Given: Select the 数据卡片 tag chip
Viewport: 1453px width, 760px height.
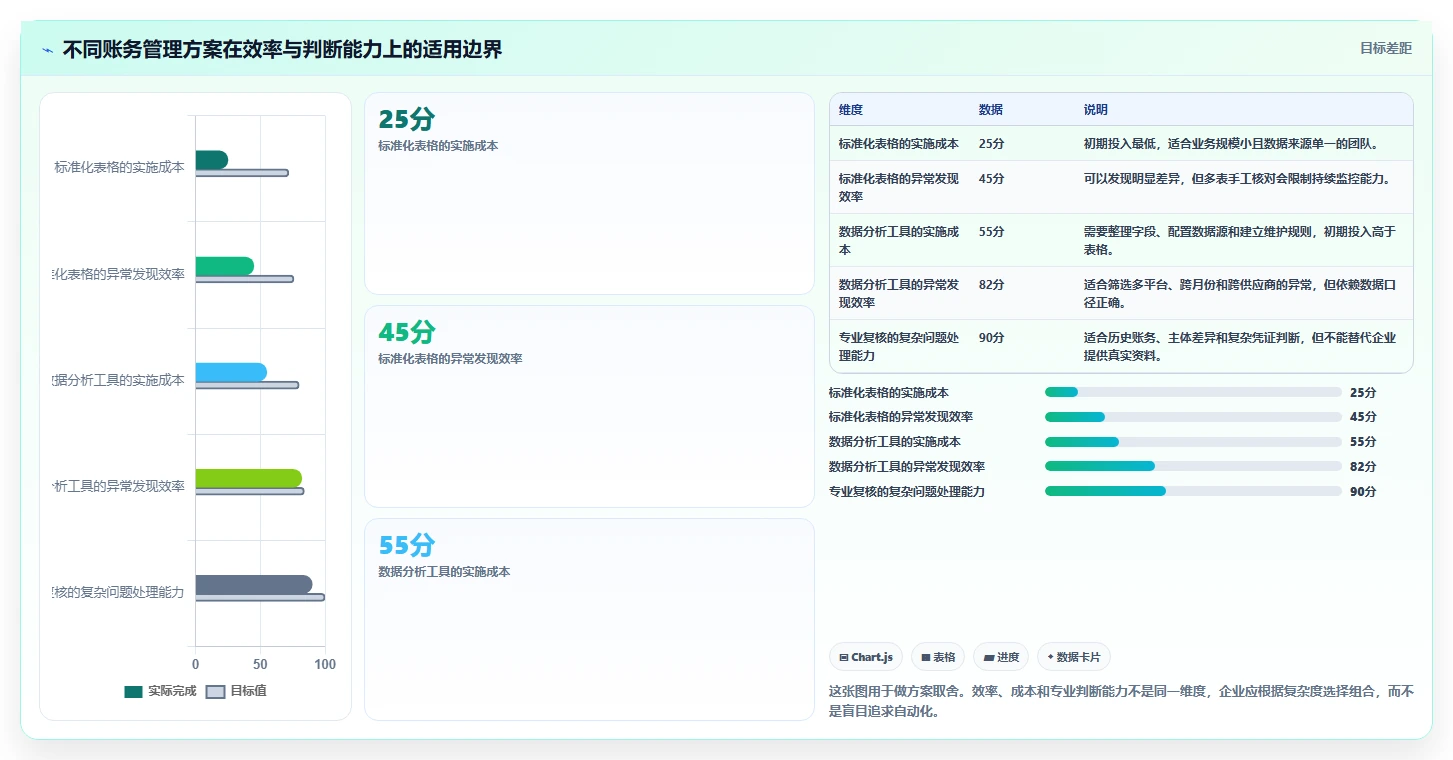Looking at the screenshot, I should click(1074, 657).
